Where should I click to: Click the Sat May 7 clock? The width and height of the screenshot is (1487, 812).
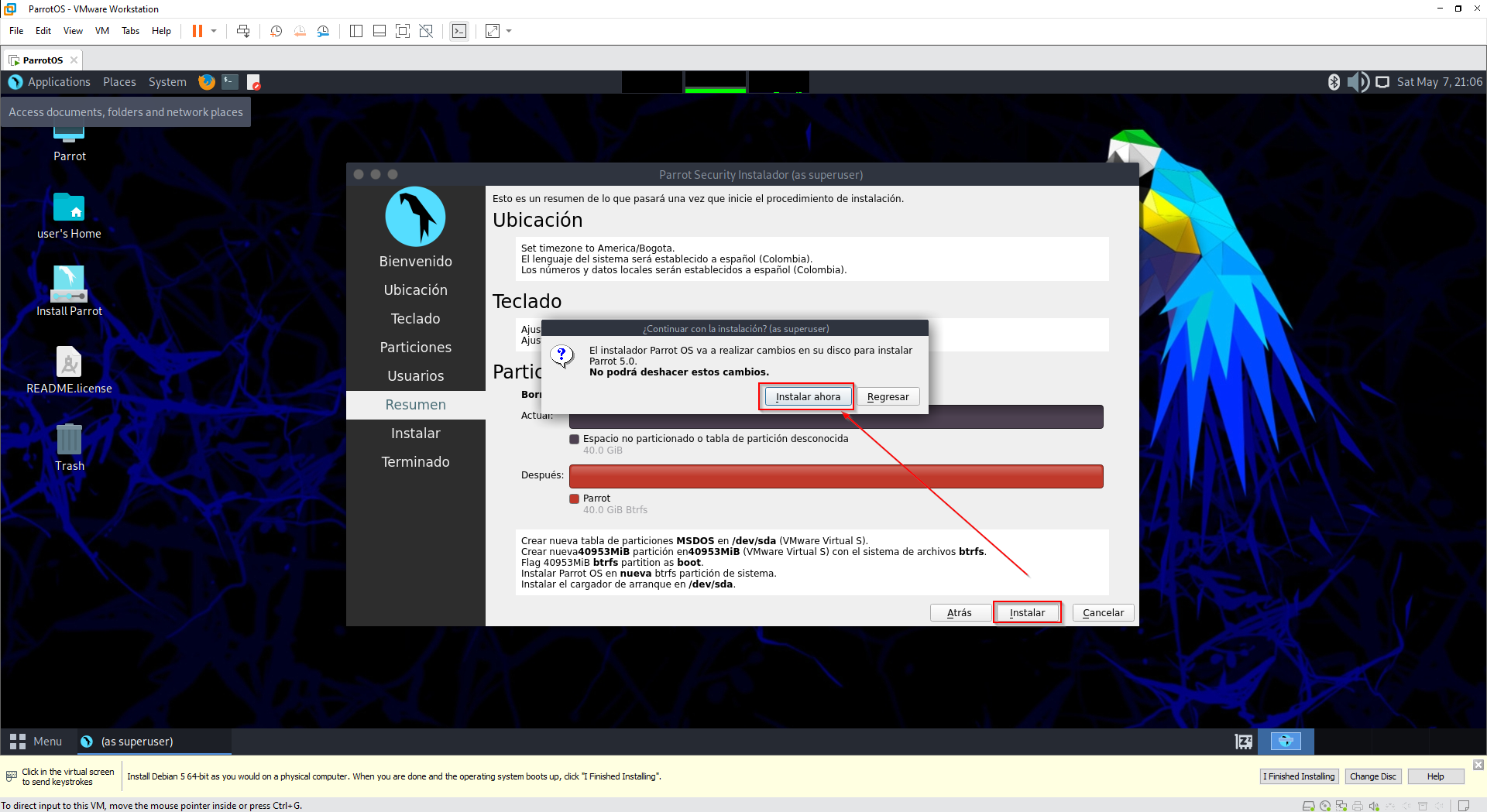(x=1440, y=82)
